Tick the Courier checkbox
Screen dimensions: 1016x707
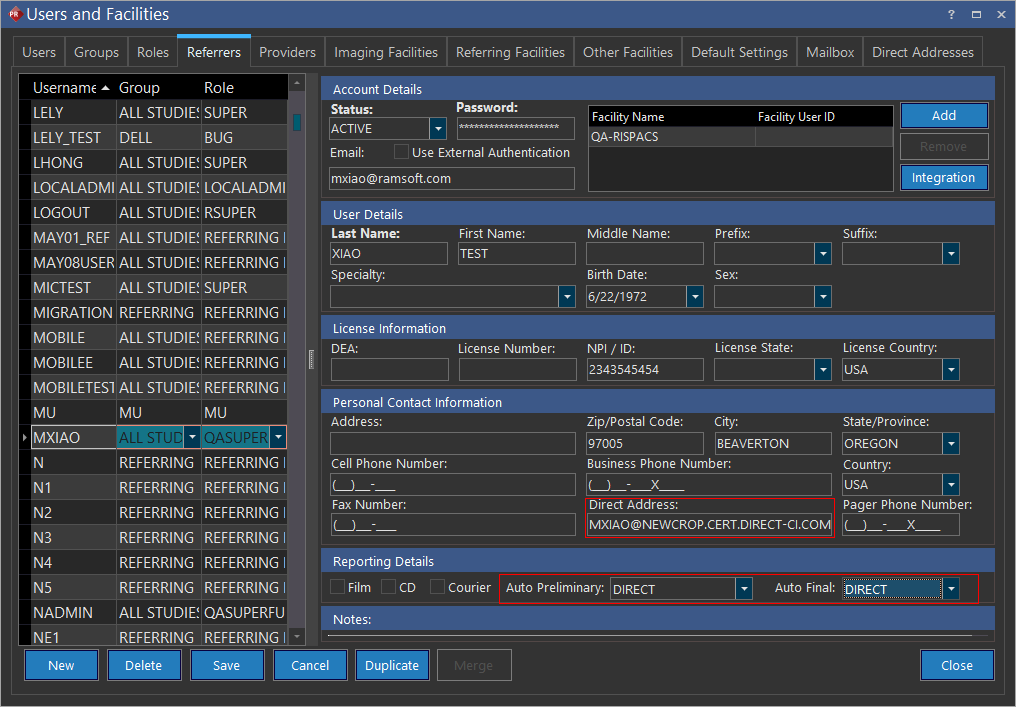pos(437,587)
